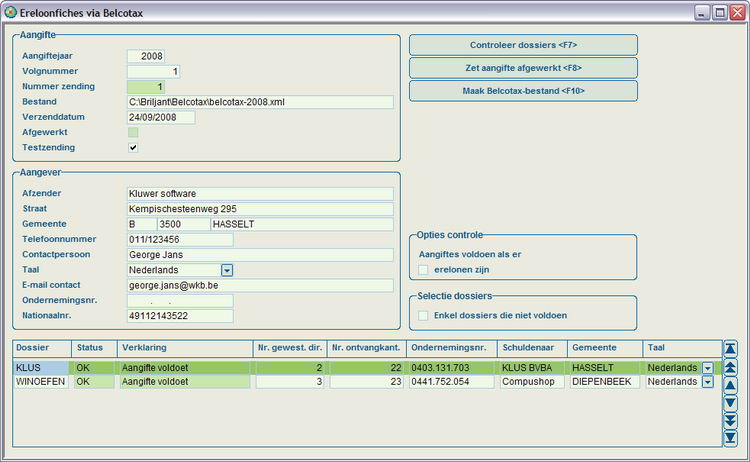Click the Bestand path field
The height and width of the screenshot is (462, 750).
click(260, 102)
